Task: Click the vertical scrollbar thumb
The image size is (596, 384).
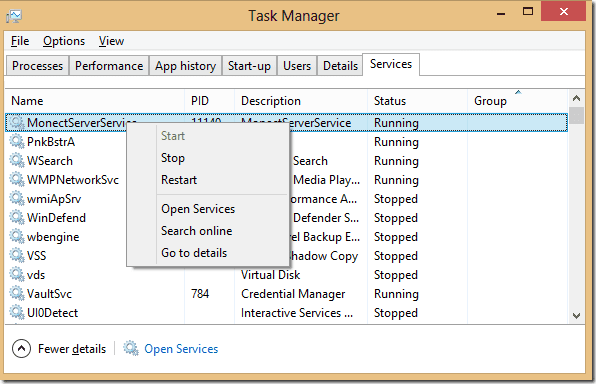Action: point(576,116)
